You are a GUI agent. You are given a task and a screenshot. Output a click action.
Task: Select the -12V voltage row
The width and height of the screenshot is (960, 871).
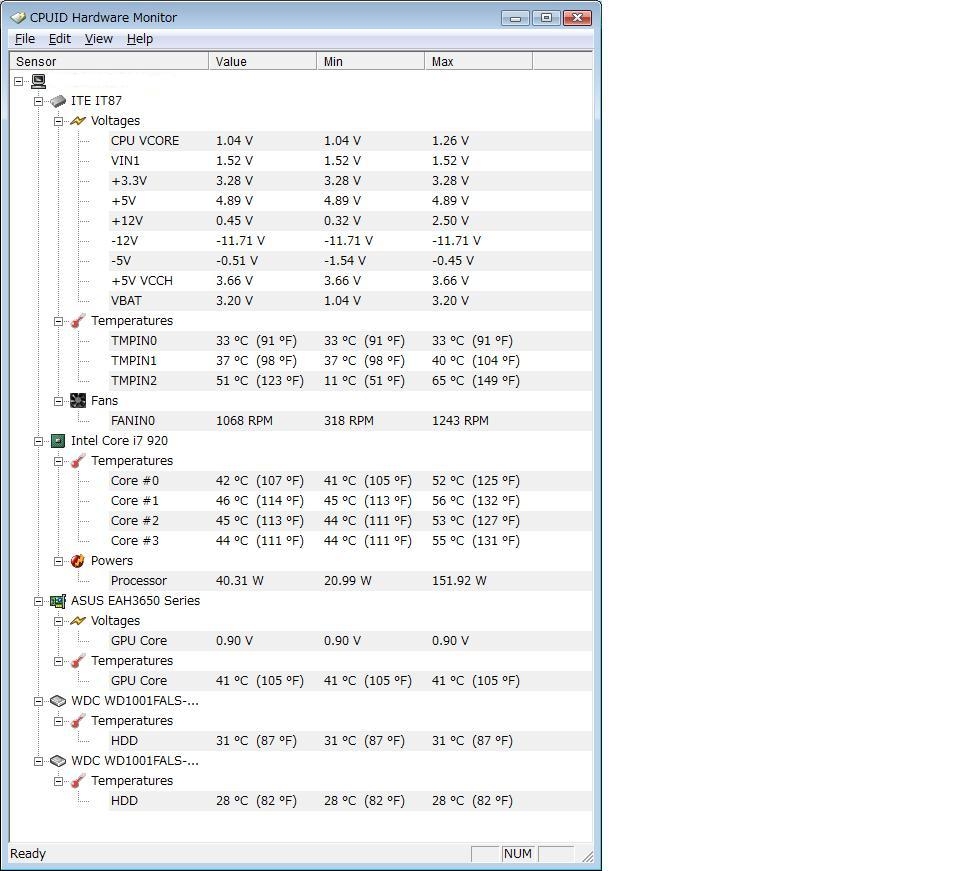[x=350, y=241]
